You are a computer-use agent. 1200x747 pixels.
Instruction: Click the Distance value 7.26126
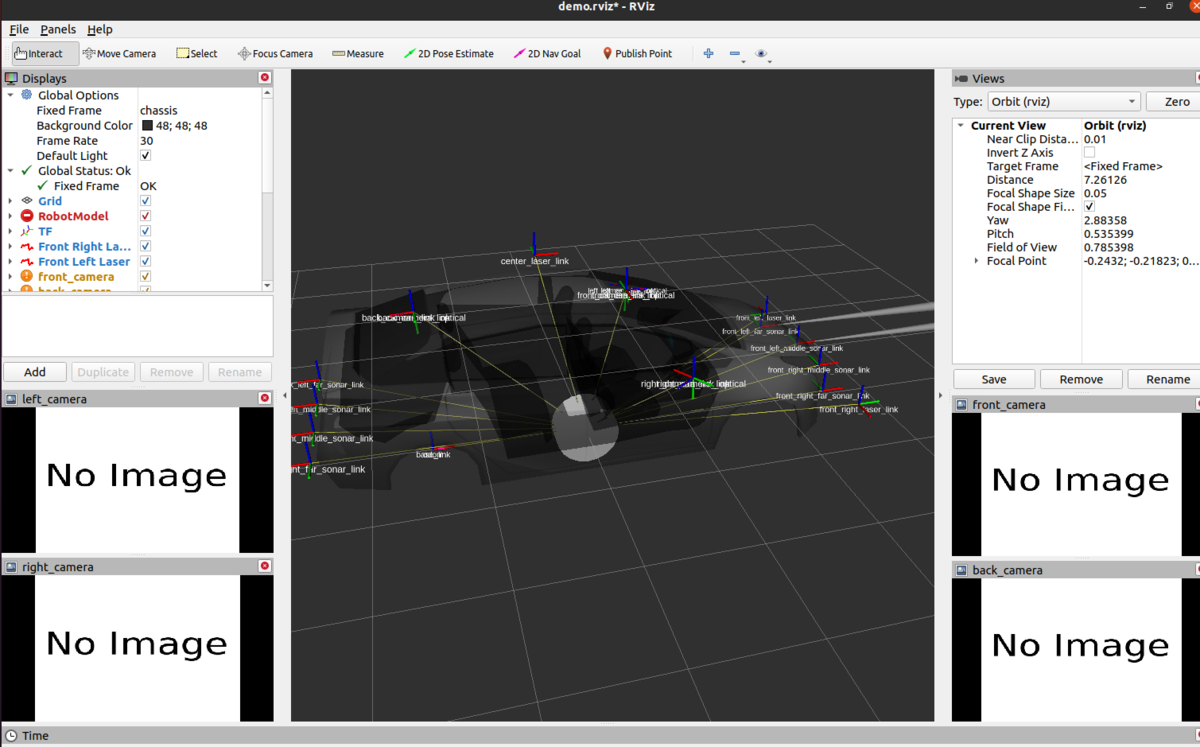point(1105,180)
